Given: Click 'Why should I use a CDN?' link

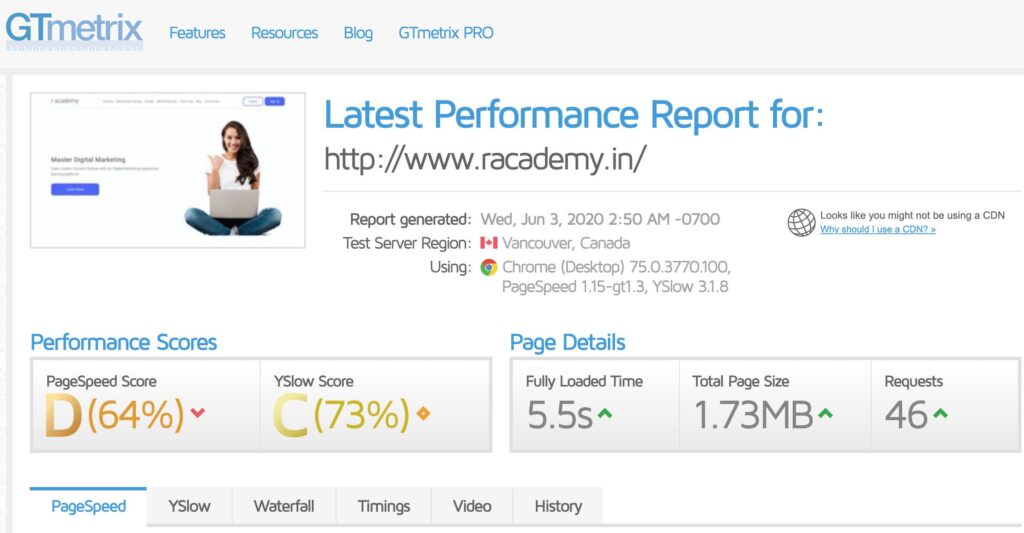Looking at the screenshot, I should (878, 229).
